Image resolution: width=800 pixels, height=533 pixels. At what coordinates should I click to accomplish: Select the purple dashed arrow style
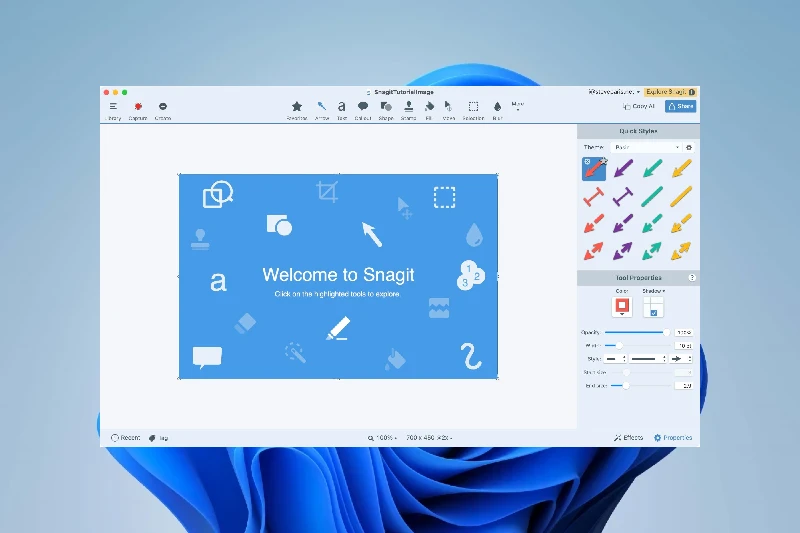[623, 223]
